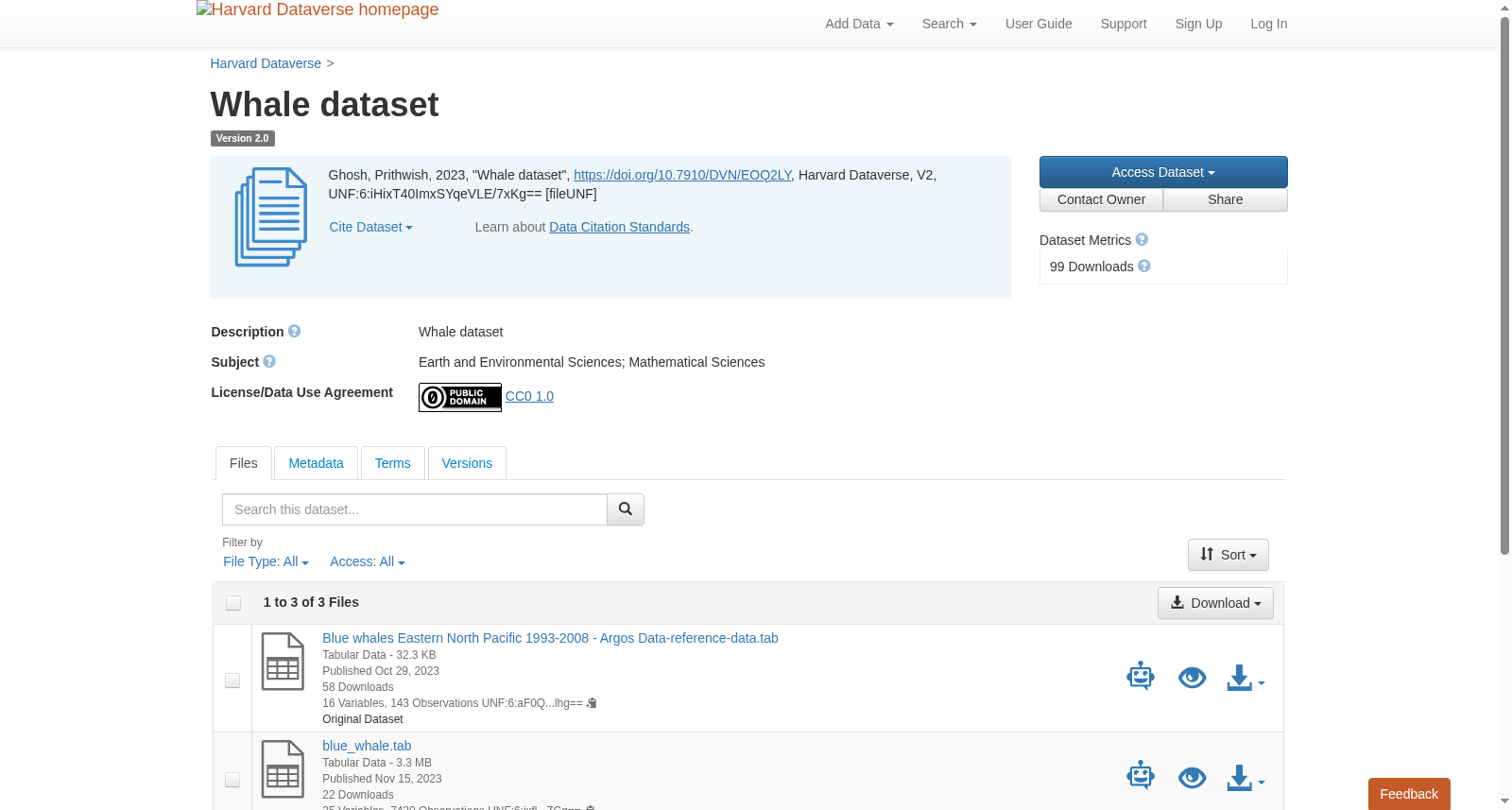The image size is (1512, 810).
Task: Select the blue_whale.tab file checkbox
Action: coord(232,780)
